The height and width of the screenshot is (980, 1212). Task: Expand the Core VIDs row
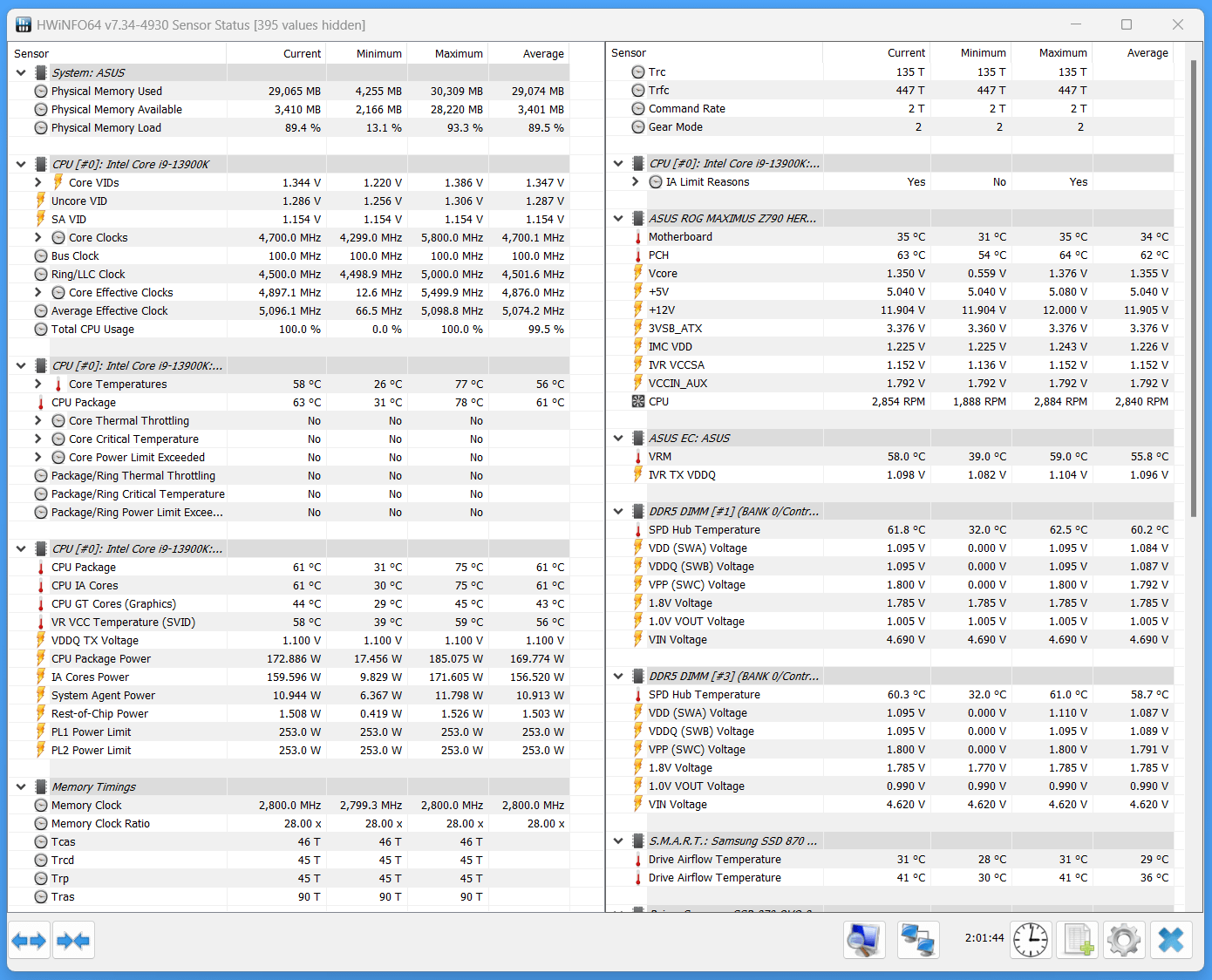tap(38, 183)
